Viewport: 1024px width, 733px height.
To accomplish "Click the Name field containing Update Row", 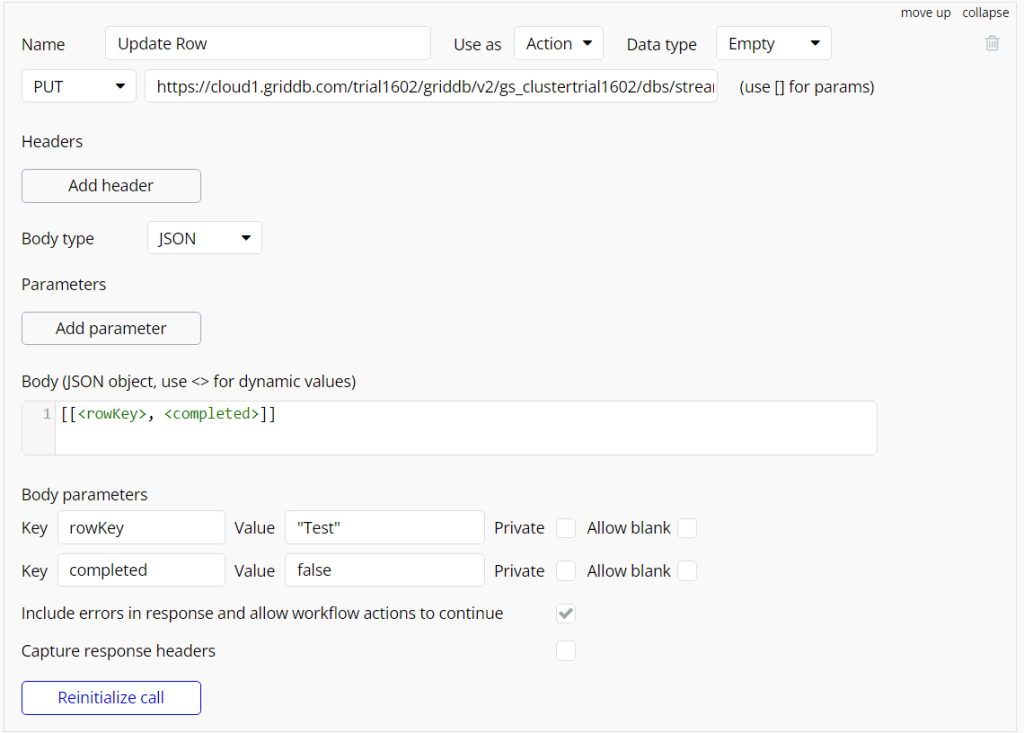I will [267, 43].
